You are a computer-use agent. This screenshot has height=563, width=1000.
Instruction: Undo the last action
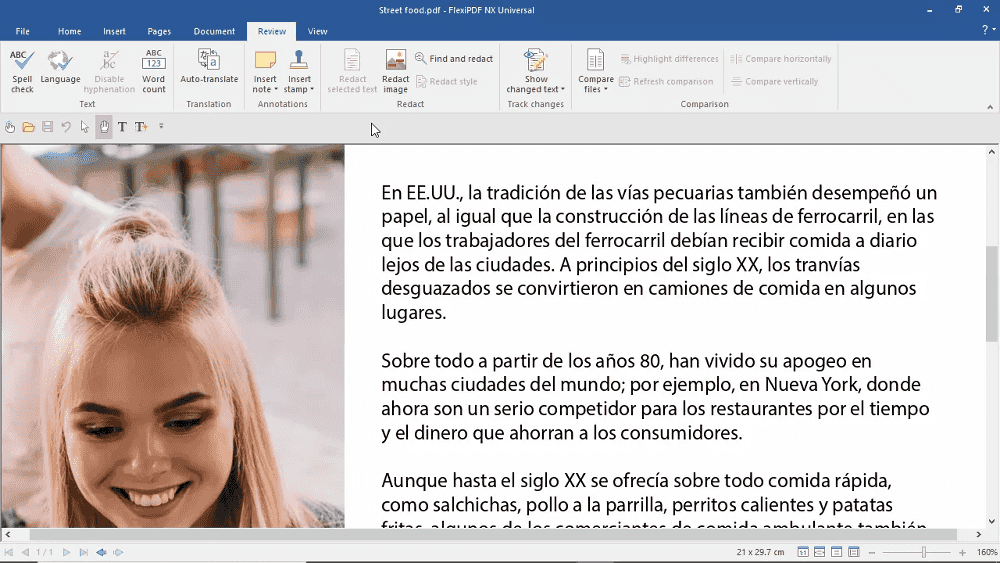[66, 127]
